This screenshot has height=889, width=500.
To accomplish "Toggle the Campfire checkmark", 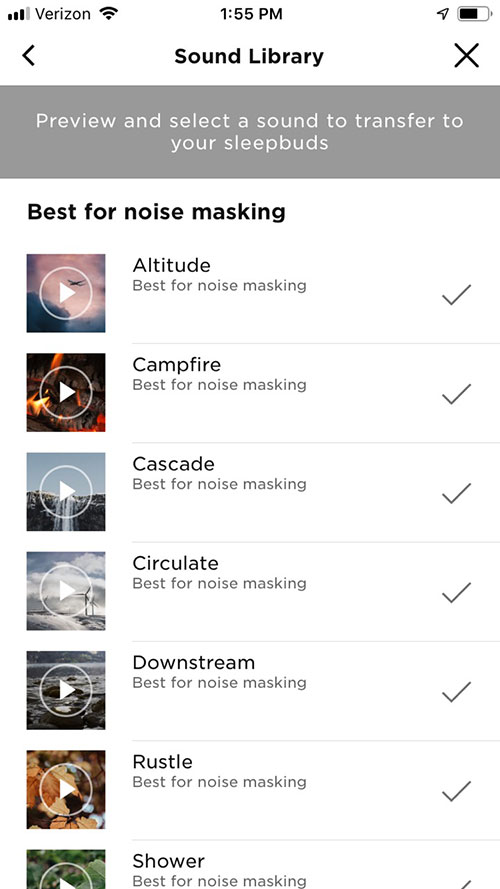I will point(456,394).
